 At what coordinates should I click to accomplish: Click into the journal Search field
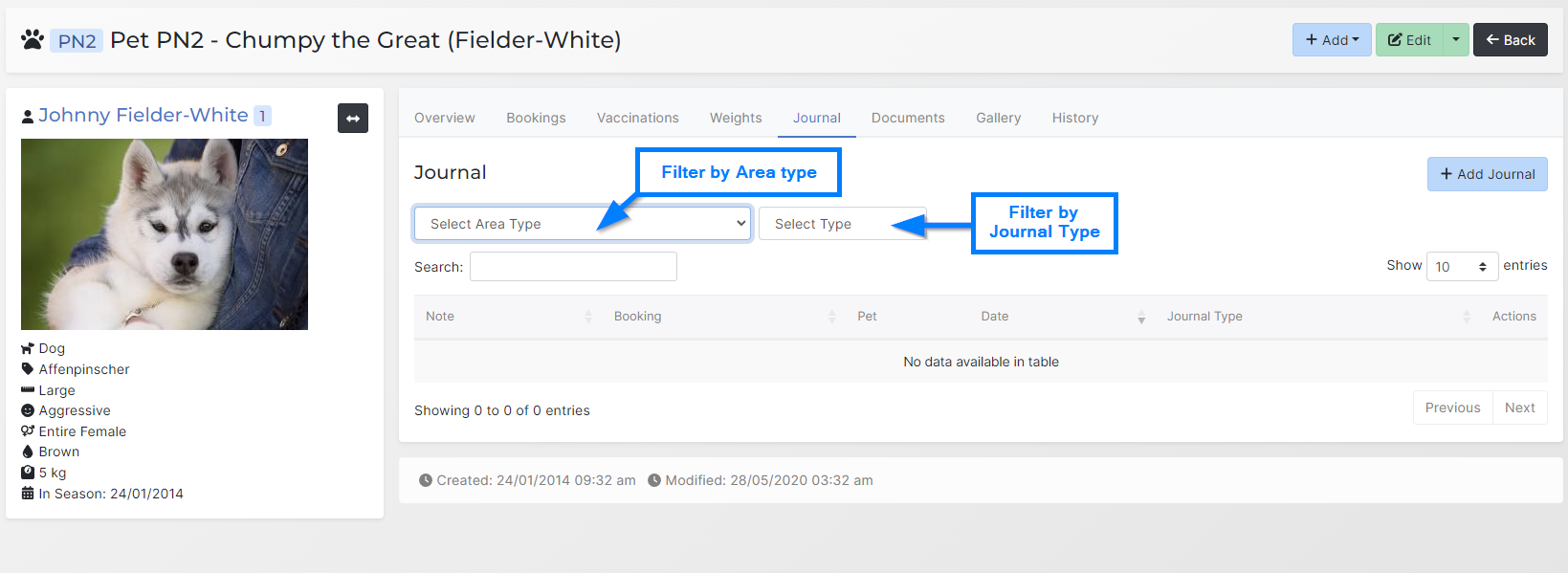(x=573, y=267)
